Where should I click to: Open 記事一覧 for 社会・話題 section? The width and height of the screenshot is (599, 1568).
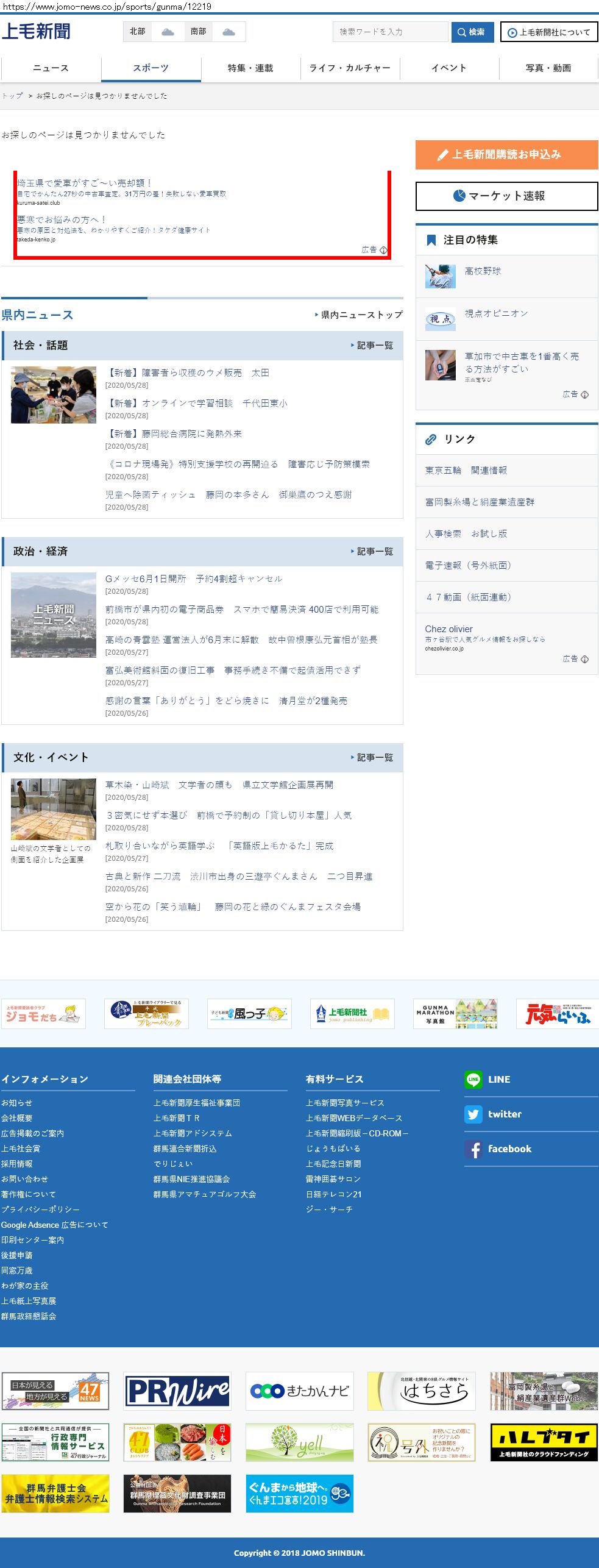click(374, 346)
